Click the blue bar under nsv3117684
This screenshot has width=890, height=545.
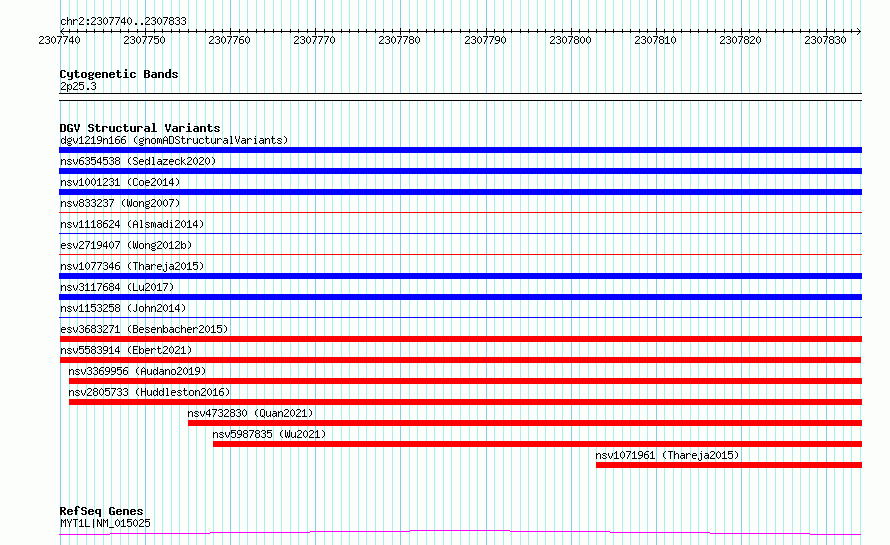click(460, 297)
